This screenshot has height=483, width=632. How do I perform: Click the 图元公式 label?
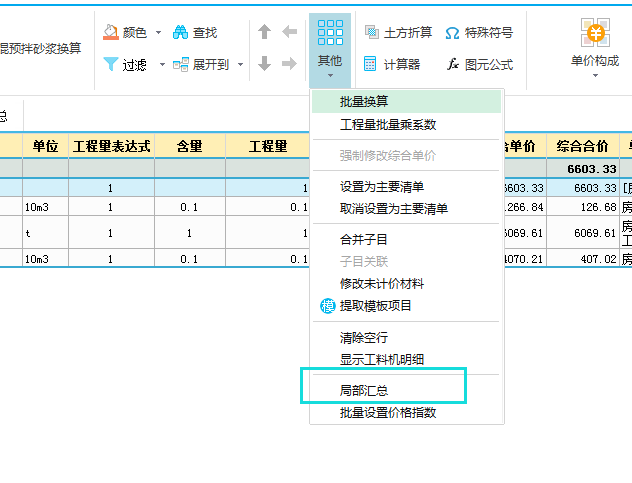pyautogui.click(x=489, y=64)
